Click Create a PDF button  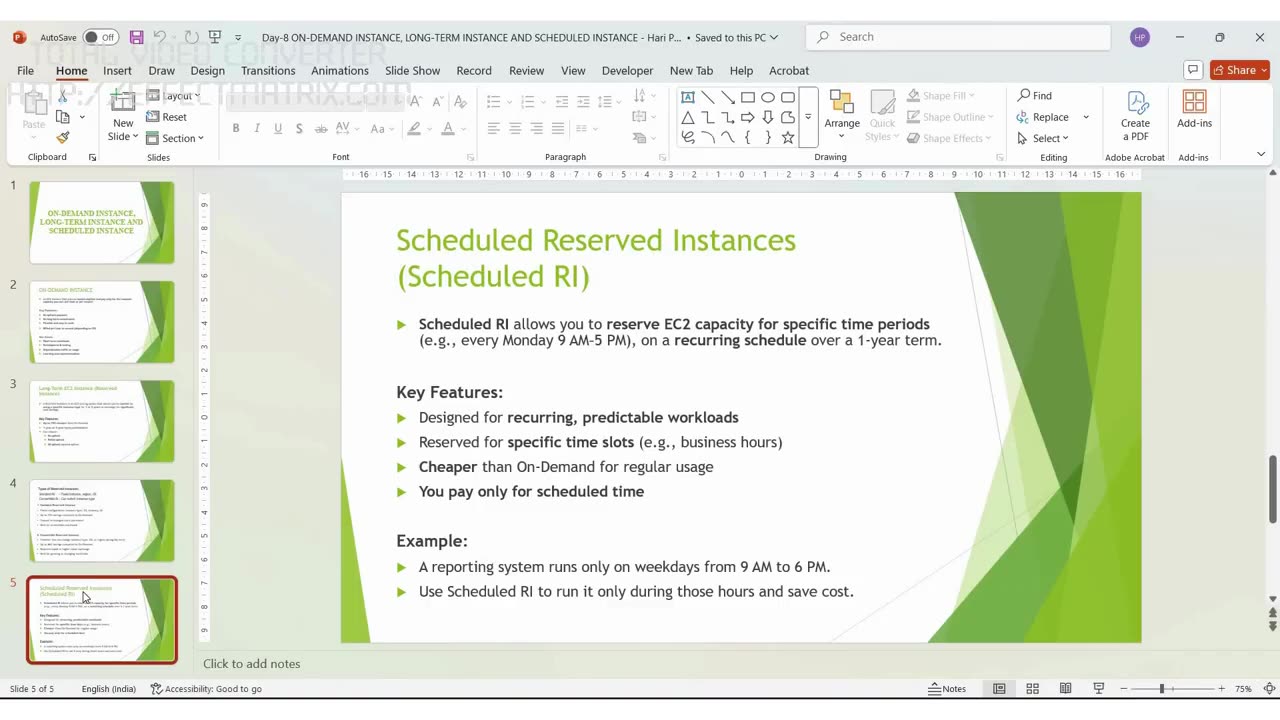pos(1135,117)
